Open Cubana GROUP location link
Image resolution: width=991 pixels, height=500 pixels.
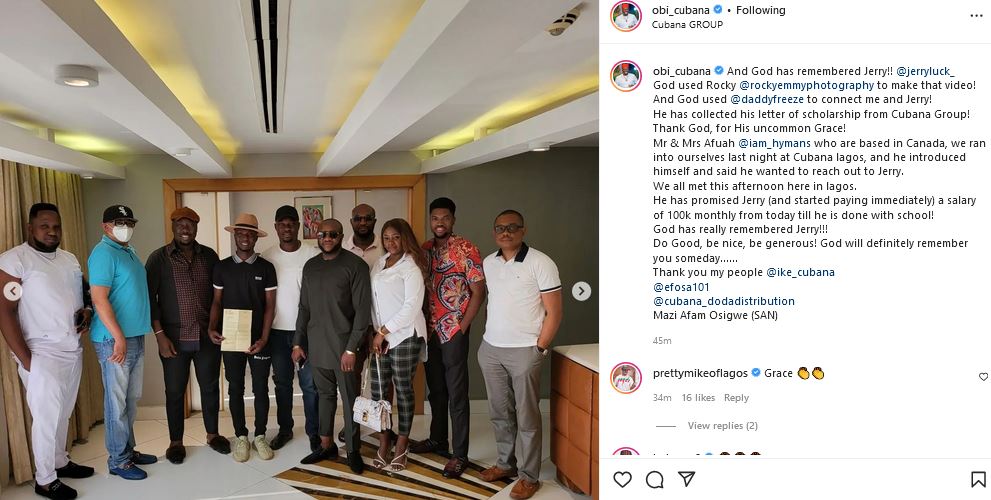pos(687,25)
